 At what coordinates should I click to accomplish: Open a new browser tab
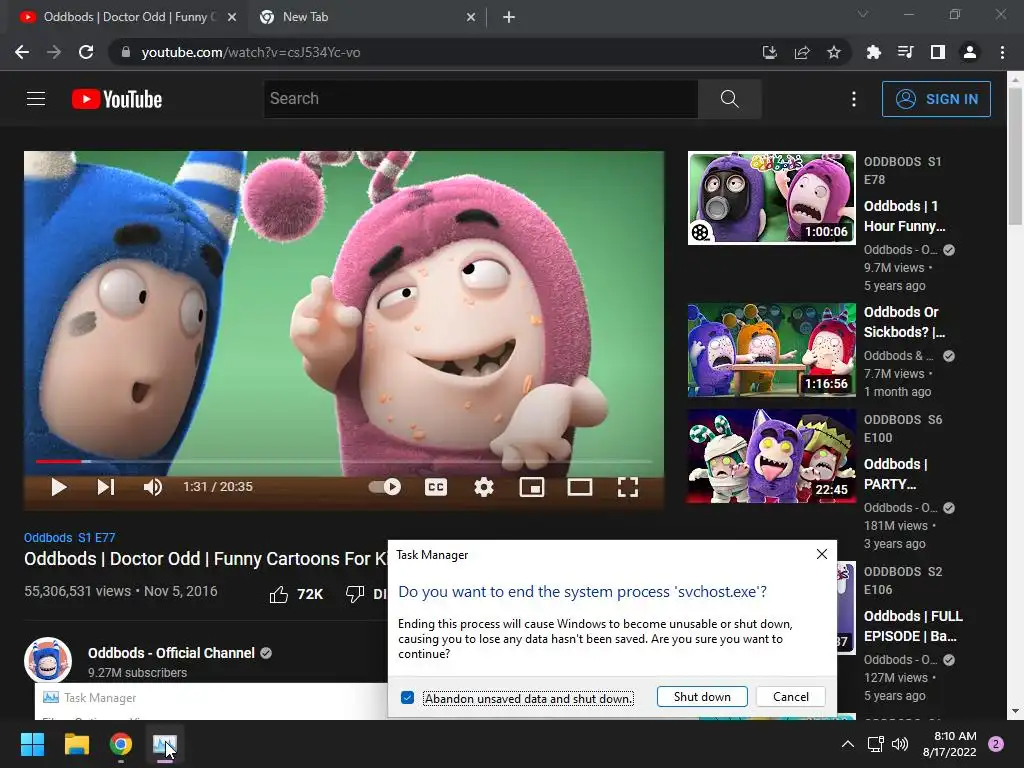pyautogui.click(x=509, y=17)
